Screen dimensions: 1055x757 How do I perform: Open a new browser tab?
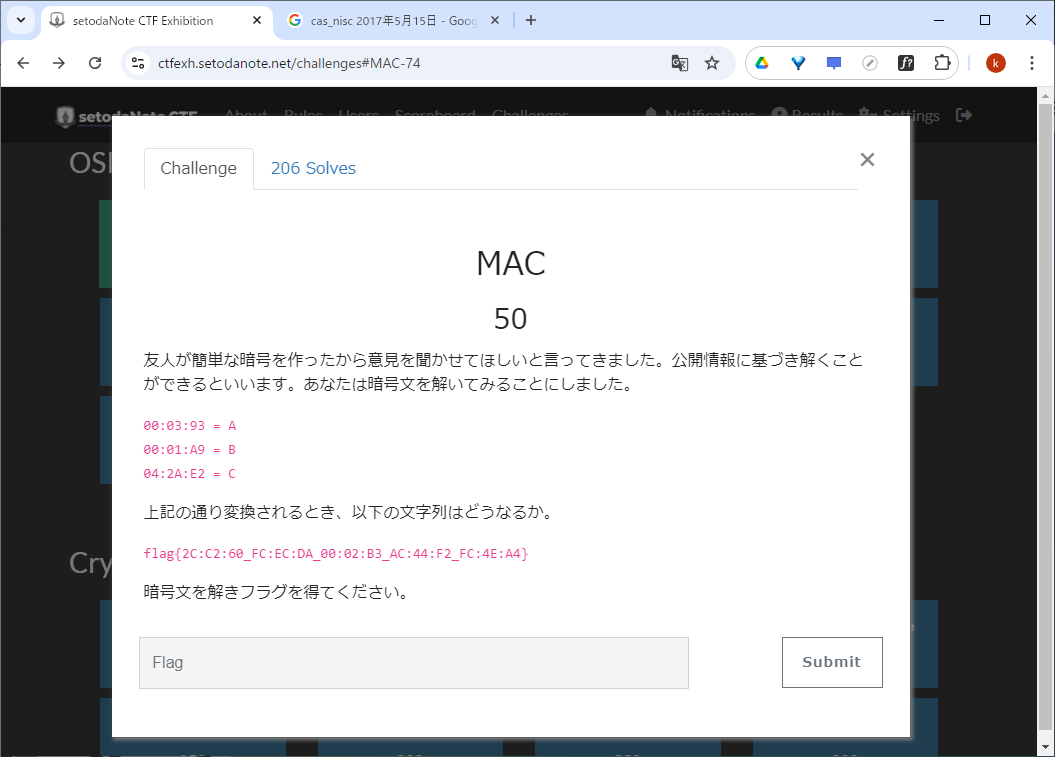point(531,21)
